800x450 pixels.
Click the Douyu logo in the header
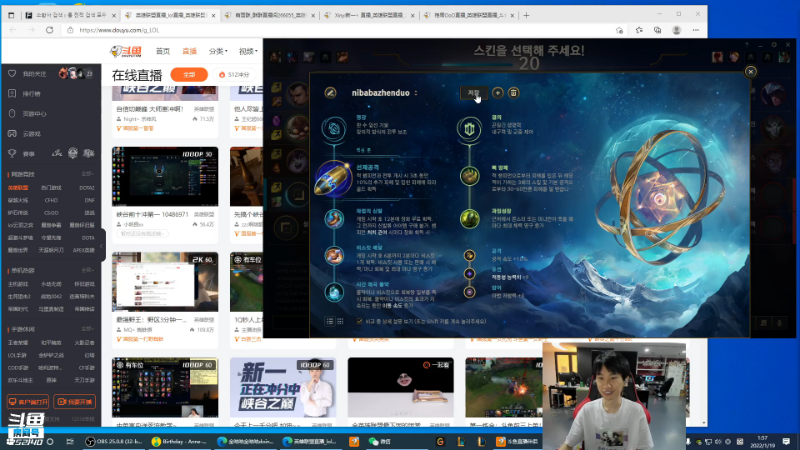coord(126,51)
